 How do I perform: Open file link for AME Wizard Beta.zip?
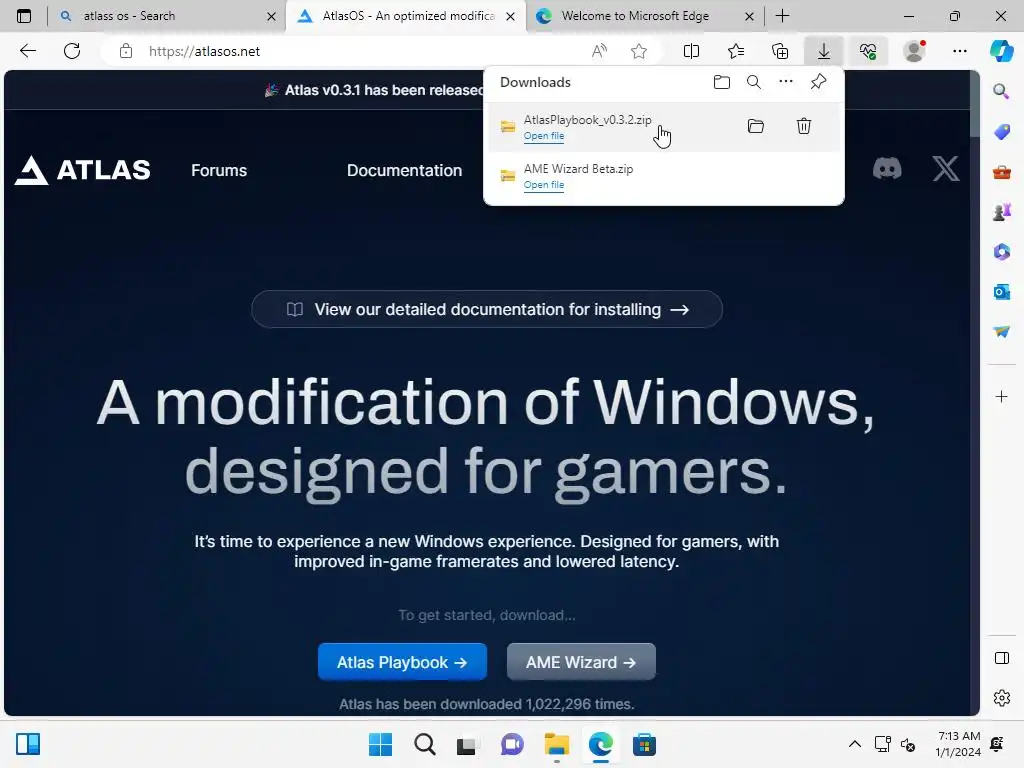(x=544, y=185)
